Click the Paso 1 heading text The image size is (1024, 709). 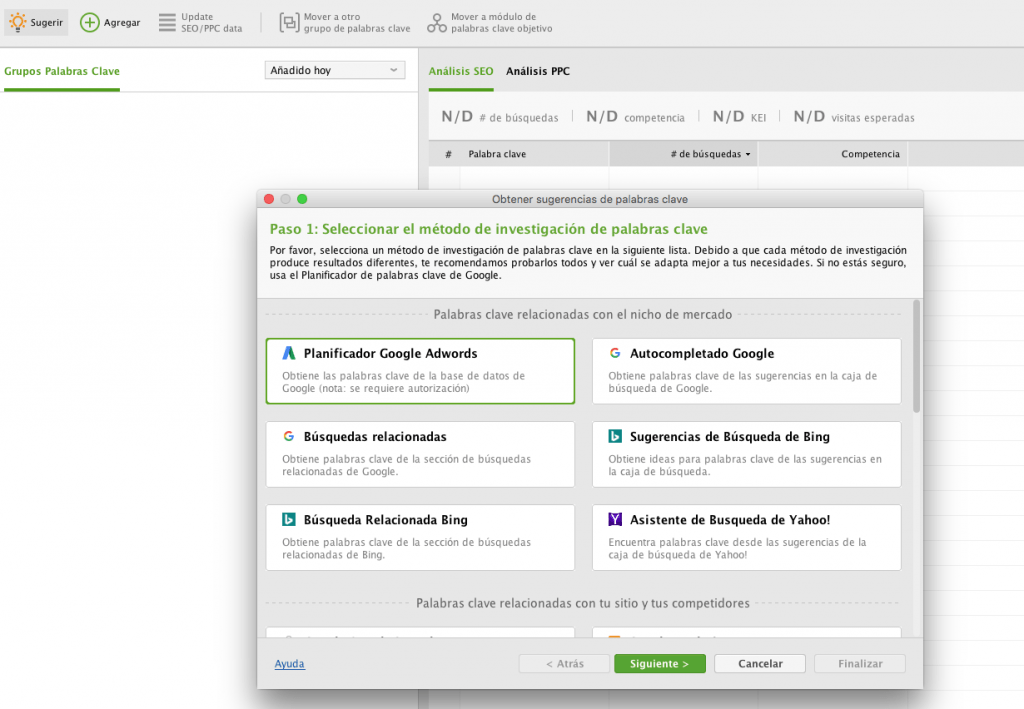[x=488, y=229]
